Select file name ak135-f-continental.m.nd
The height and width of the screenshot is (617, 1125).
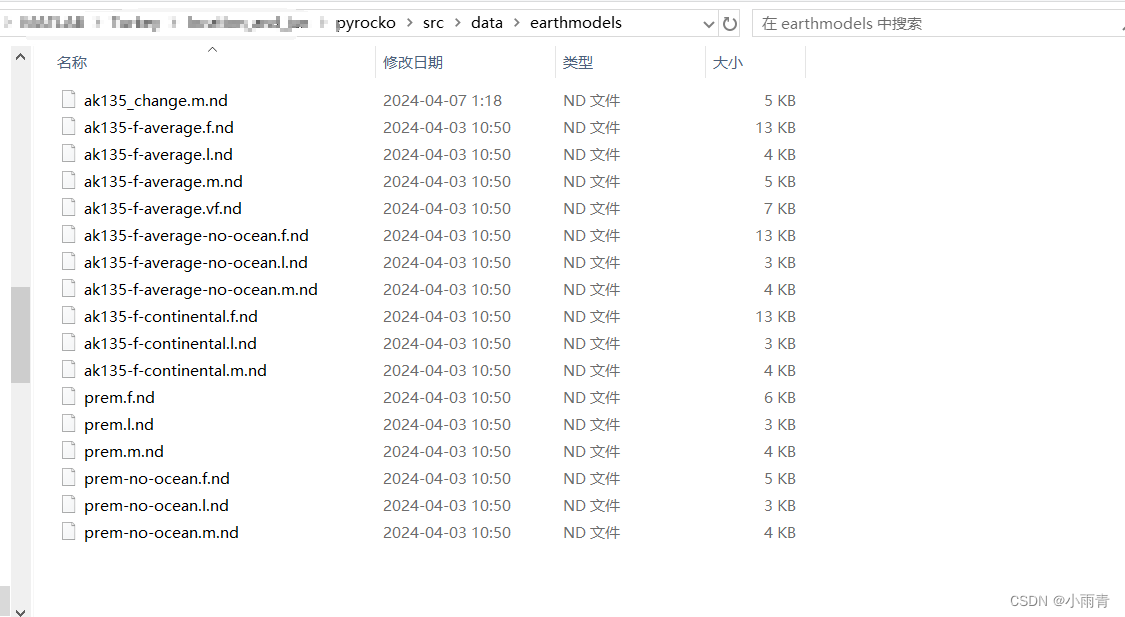(x=175, y=370)
